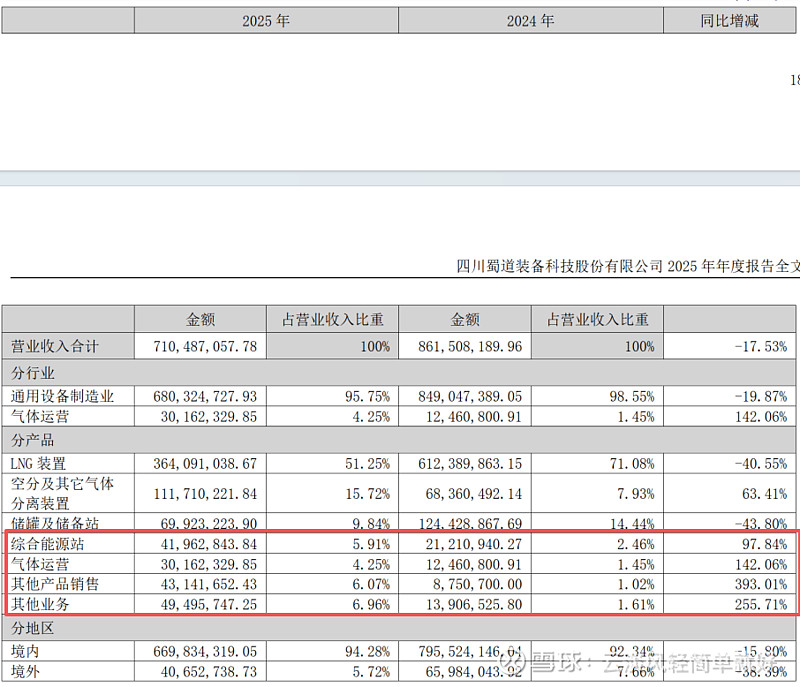Viewport: 800px width, 687px height.
Task: Select the 通用设备制造业 row label
Action: [62, 396]
